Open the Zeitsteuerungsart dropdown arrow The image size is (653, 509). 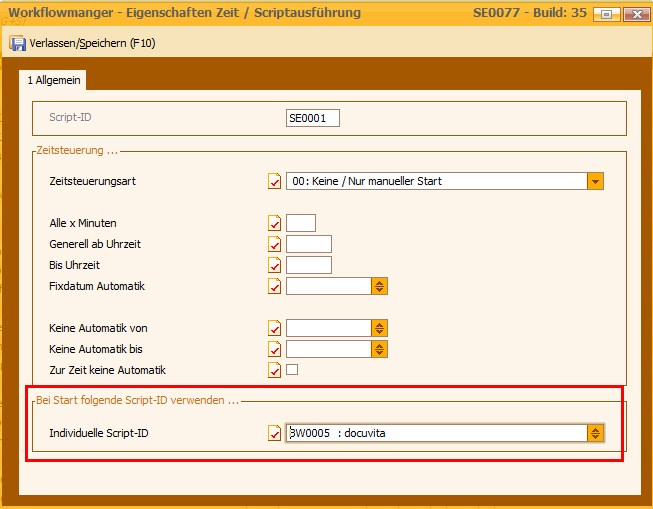coord(595,181)
